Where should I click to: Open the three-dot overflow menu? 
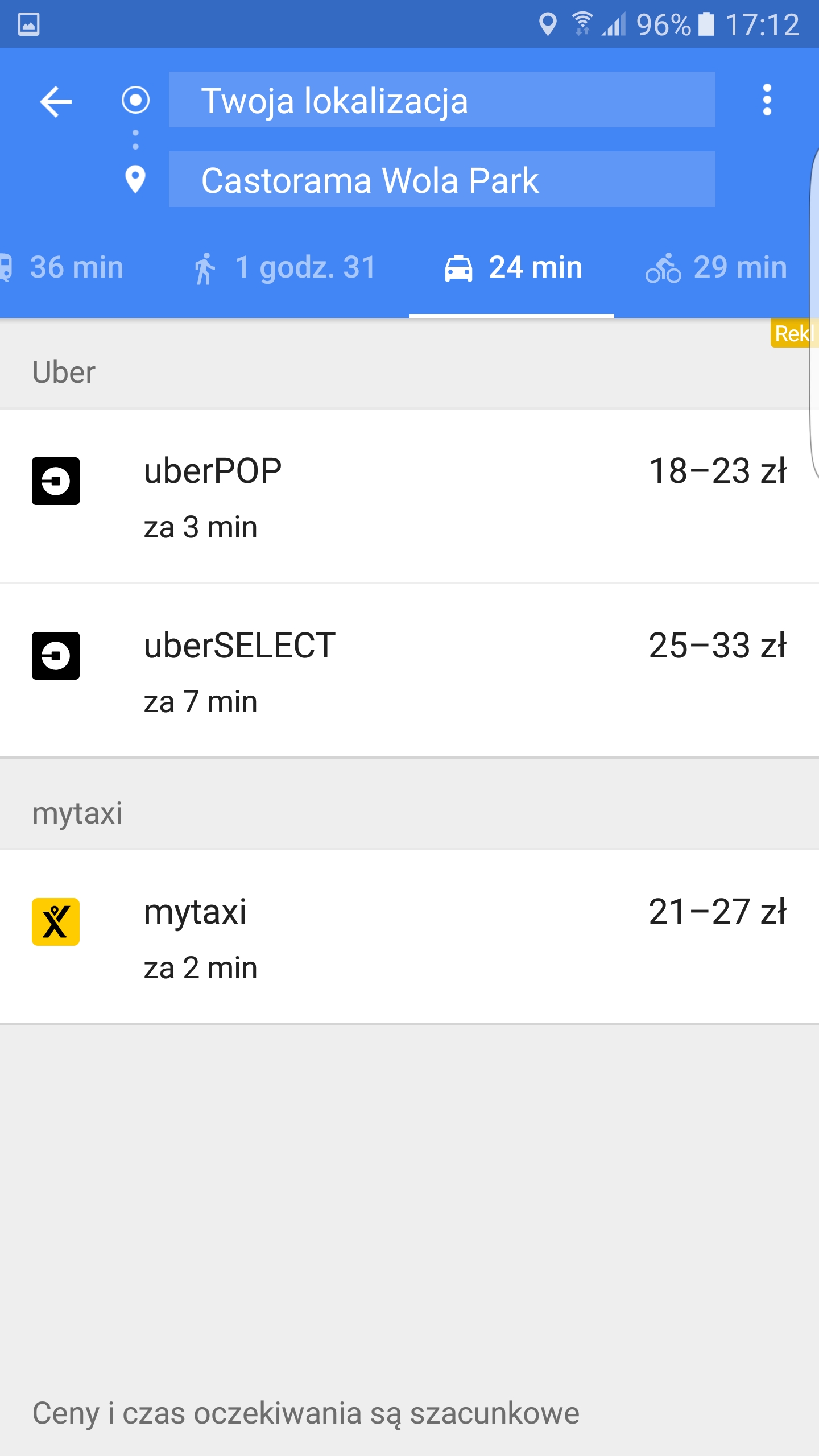(767, 100)
